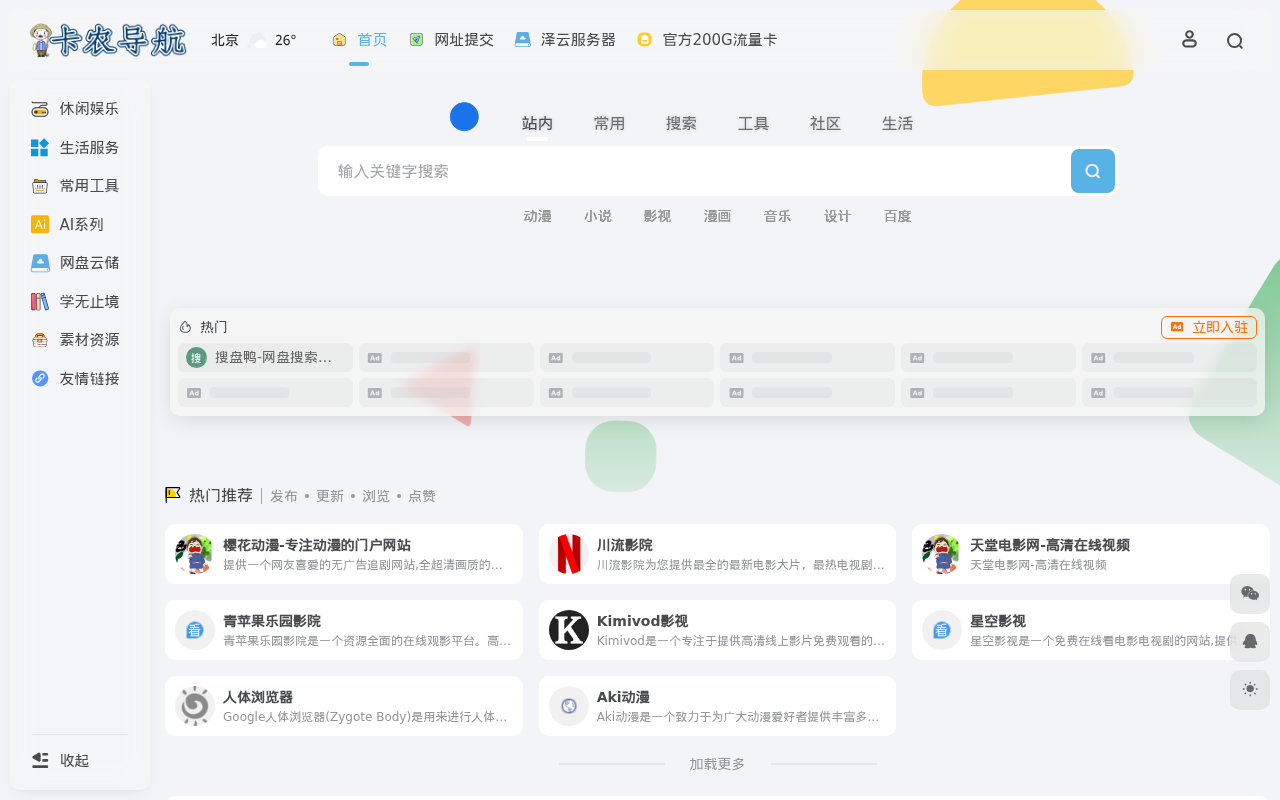Click the 卡农导航 site logo
Image resolution: width=1280 pixels, height=800 pixels.
[108, 40]
